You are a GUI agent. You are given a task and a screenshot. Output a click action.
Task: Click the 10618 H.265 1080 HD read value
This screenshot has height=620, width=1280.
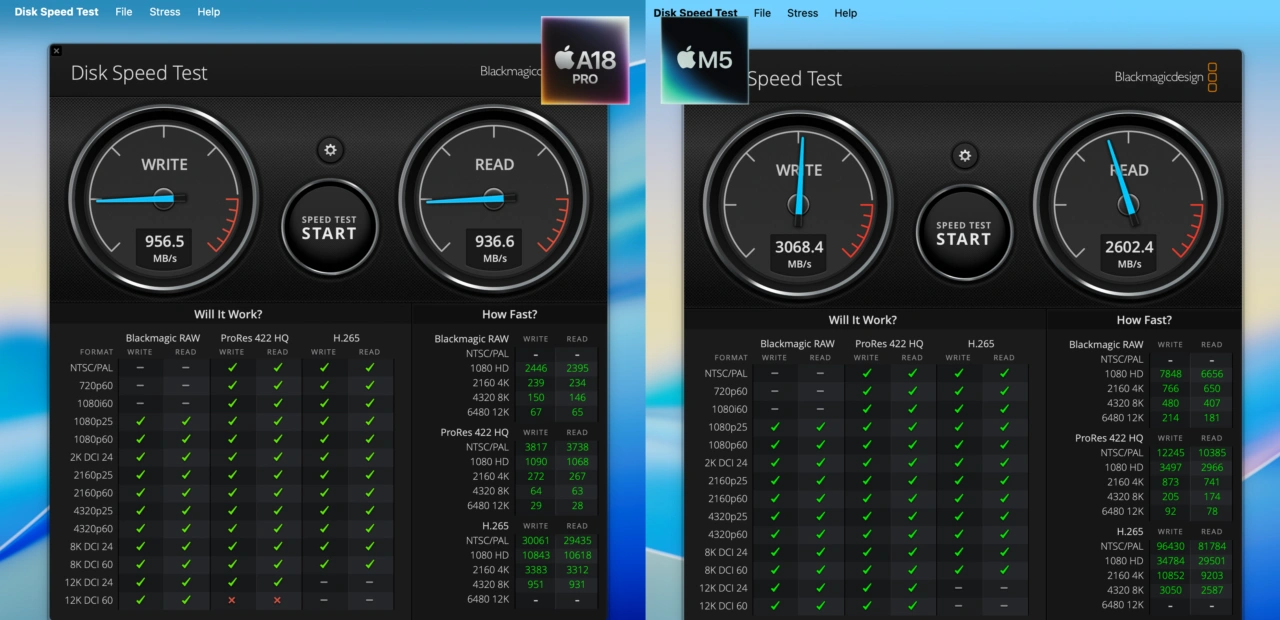pos(577,555)
